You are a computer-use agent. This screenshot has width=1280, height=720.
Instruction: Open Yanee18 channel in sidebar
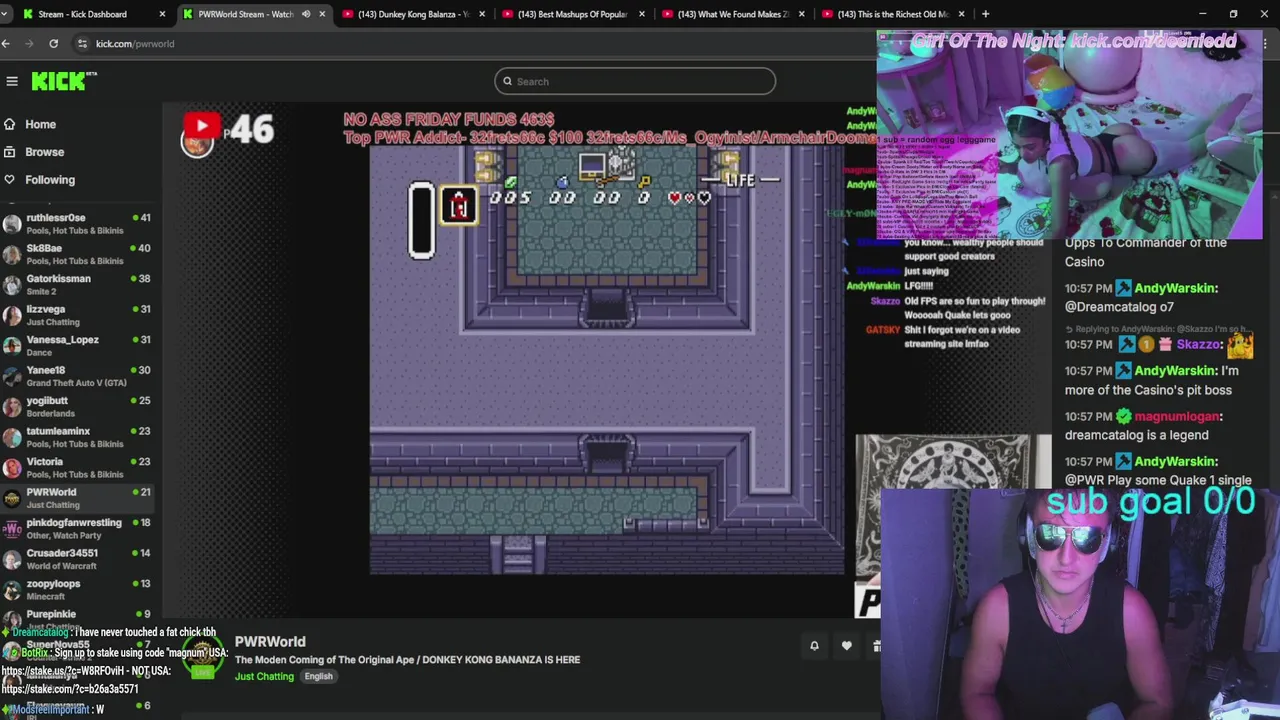(x=80, y=376)
